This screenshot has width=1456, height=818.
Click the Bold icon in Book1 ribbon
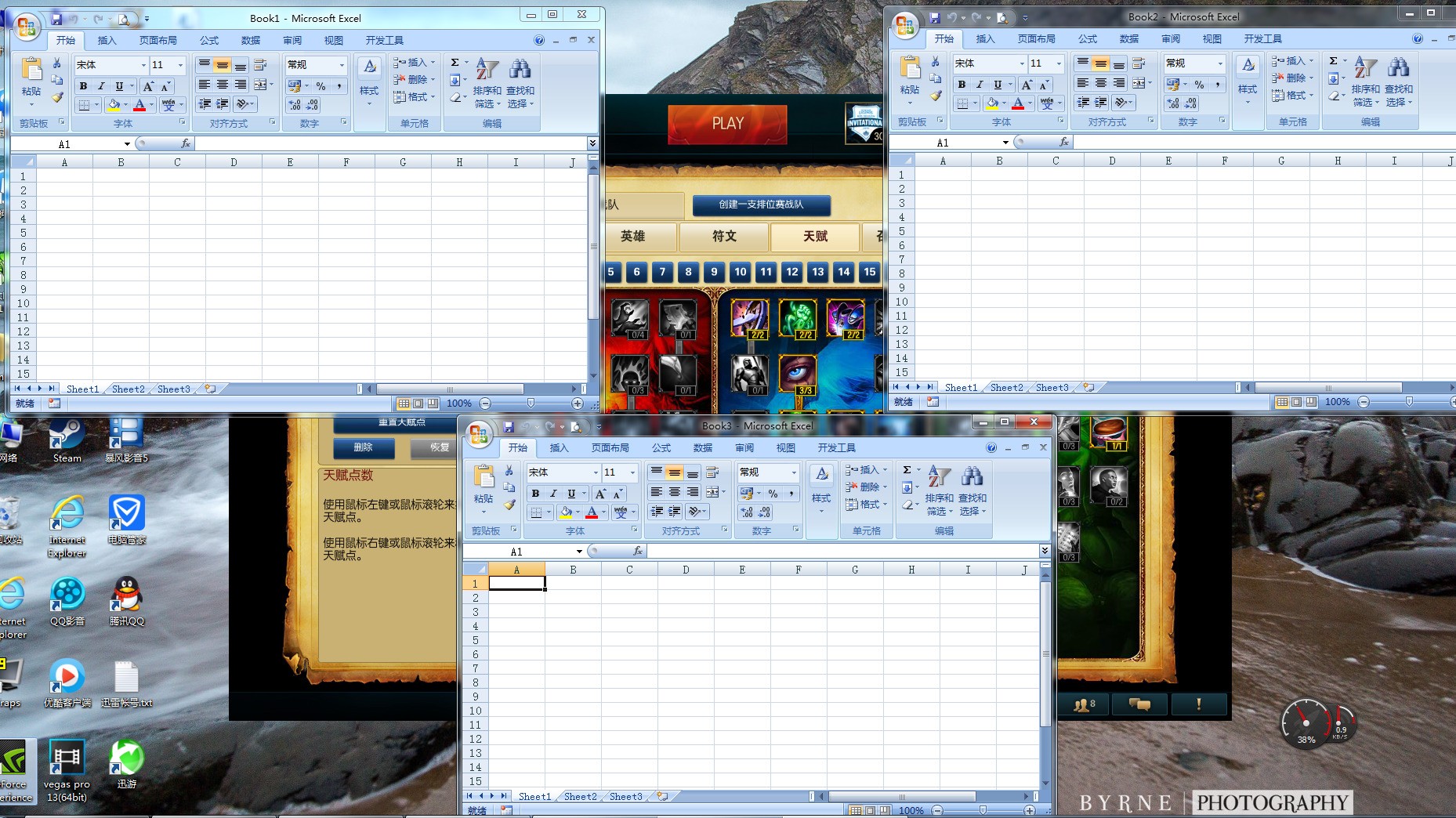(83, 86)
